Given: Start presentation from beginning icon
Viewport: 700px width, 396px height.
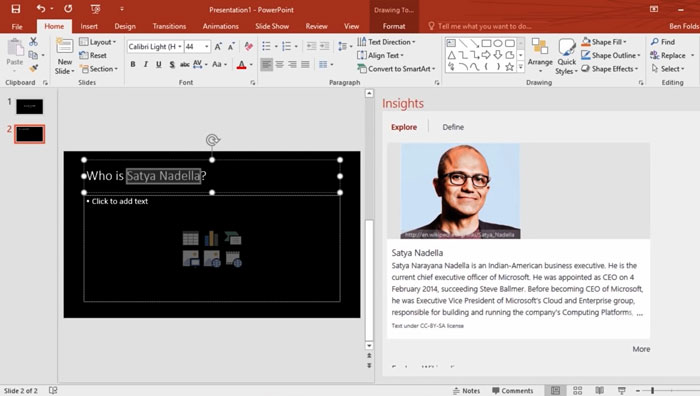Looking at the screenshot, I should tap(95, 9).
